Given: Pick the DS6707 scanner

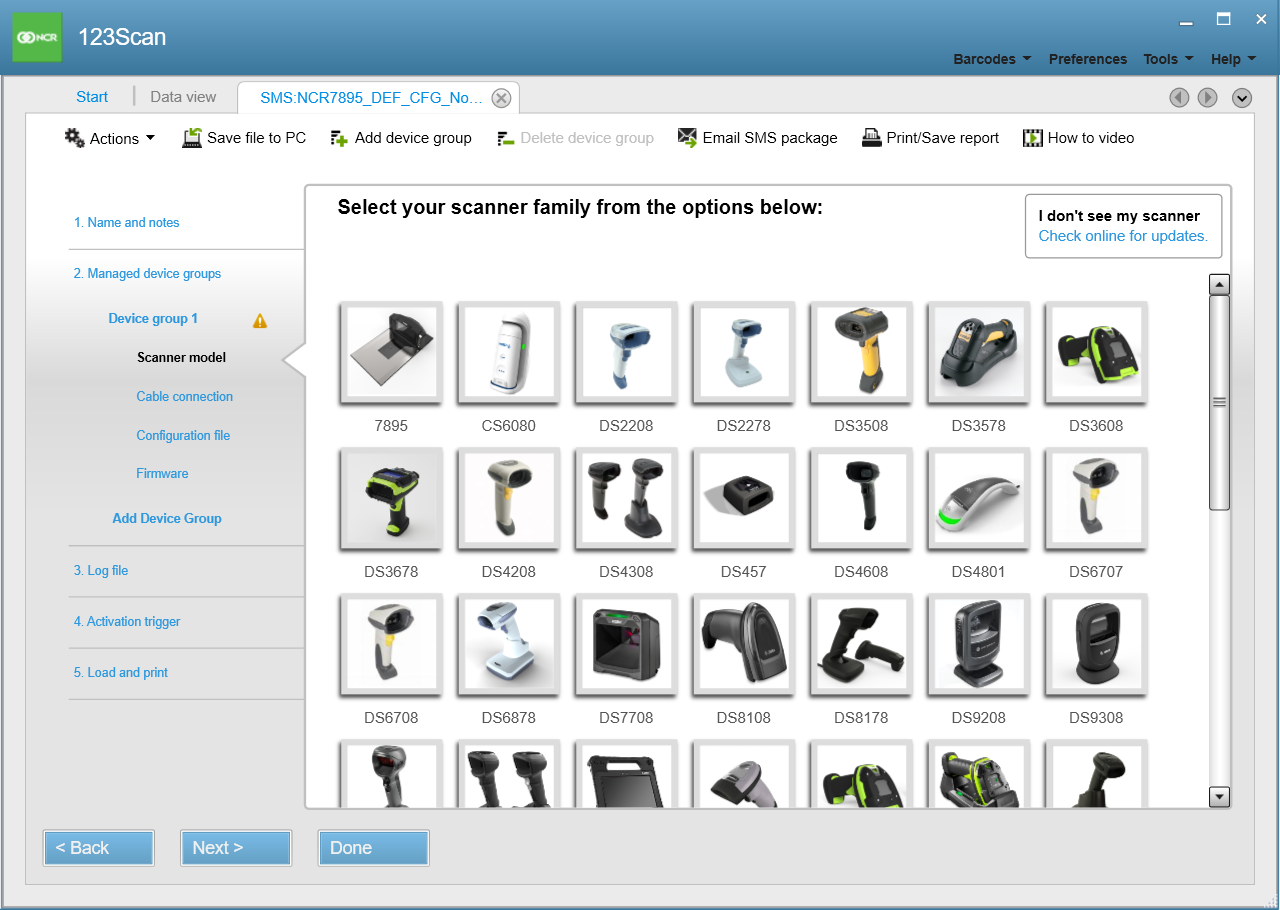Looking at the screenshot, I should [1096, 499].
